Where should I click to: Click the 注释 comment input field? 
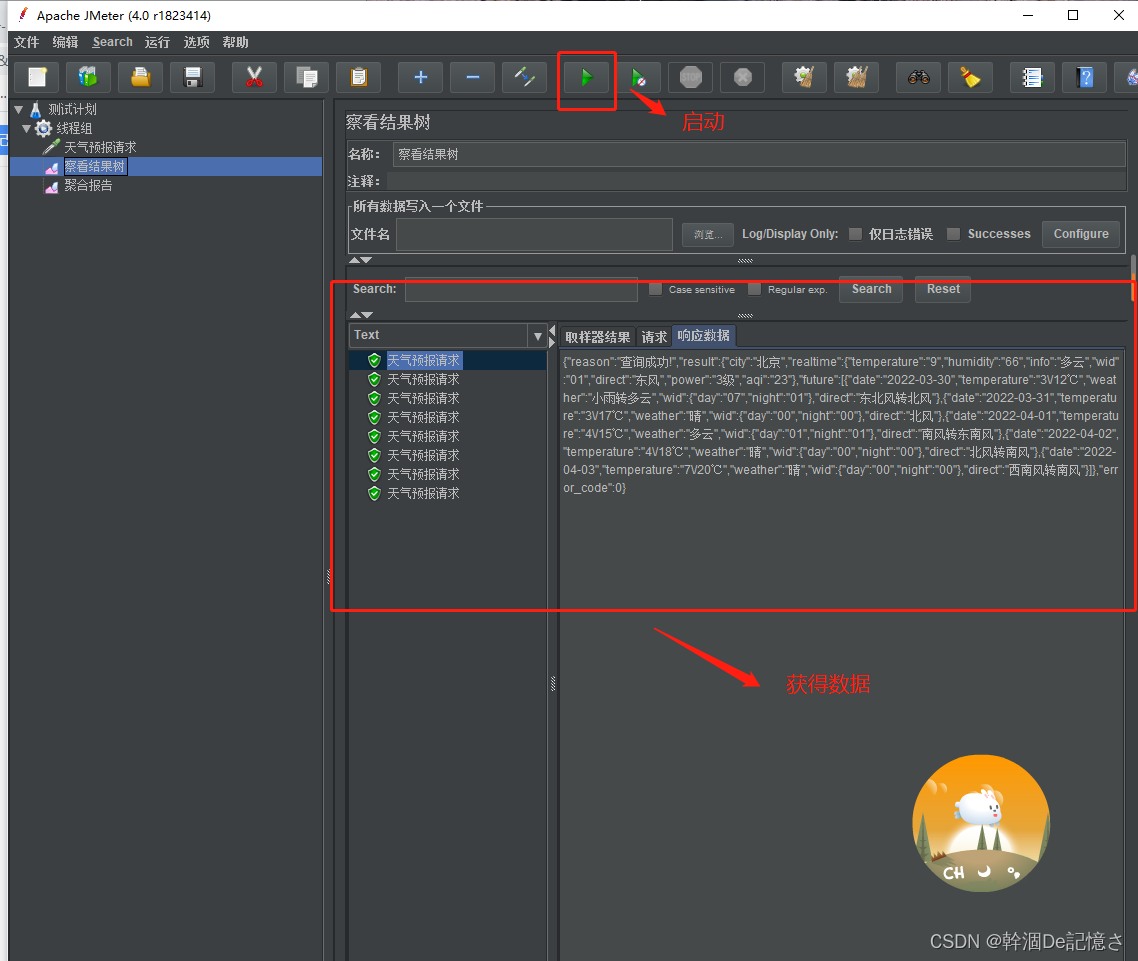pyautogui.click(x=757, y=181)
